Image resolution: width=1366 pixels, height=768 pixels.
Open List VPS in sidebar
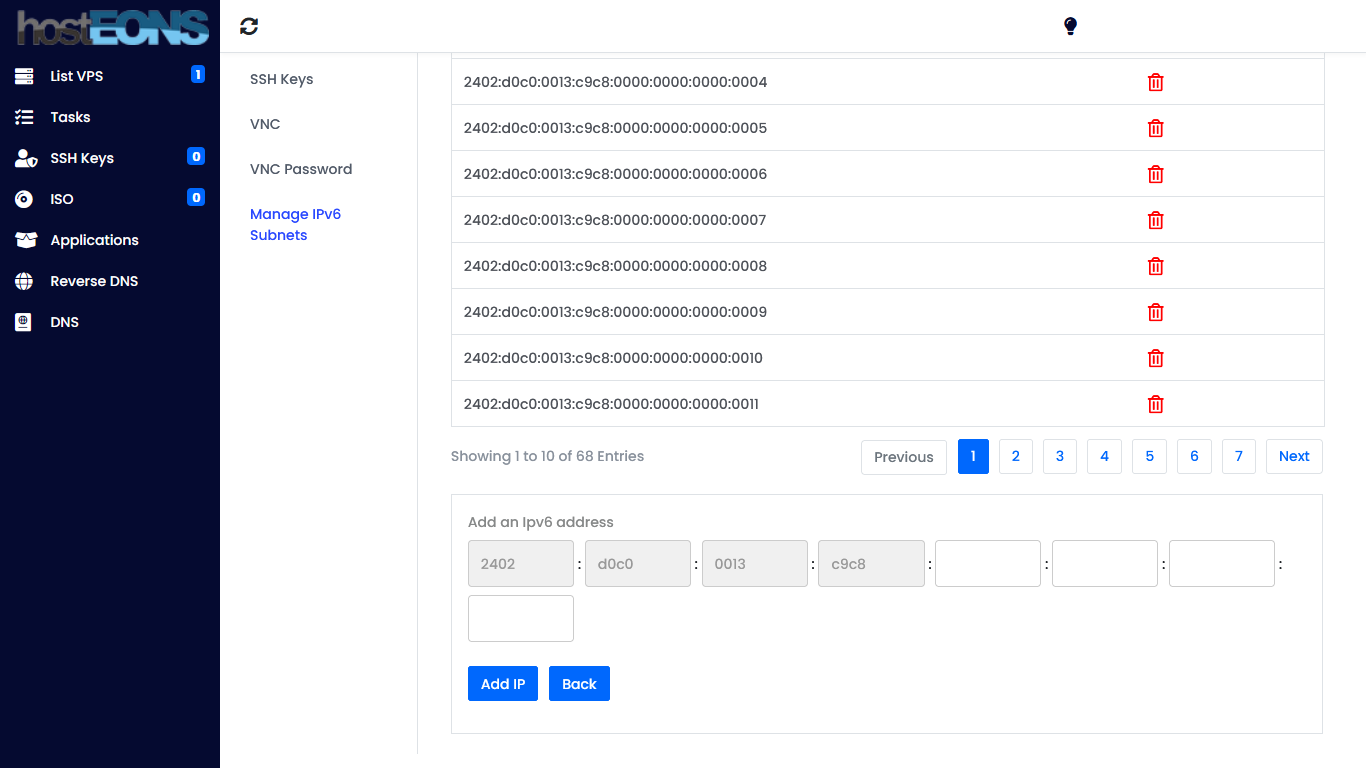point(77,76)
